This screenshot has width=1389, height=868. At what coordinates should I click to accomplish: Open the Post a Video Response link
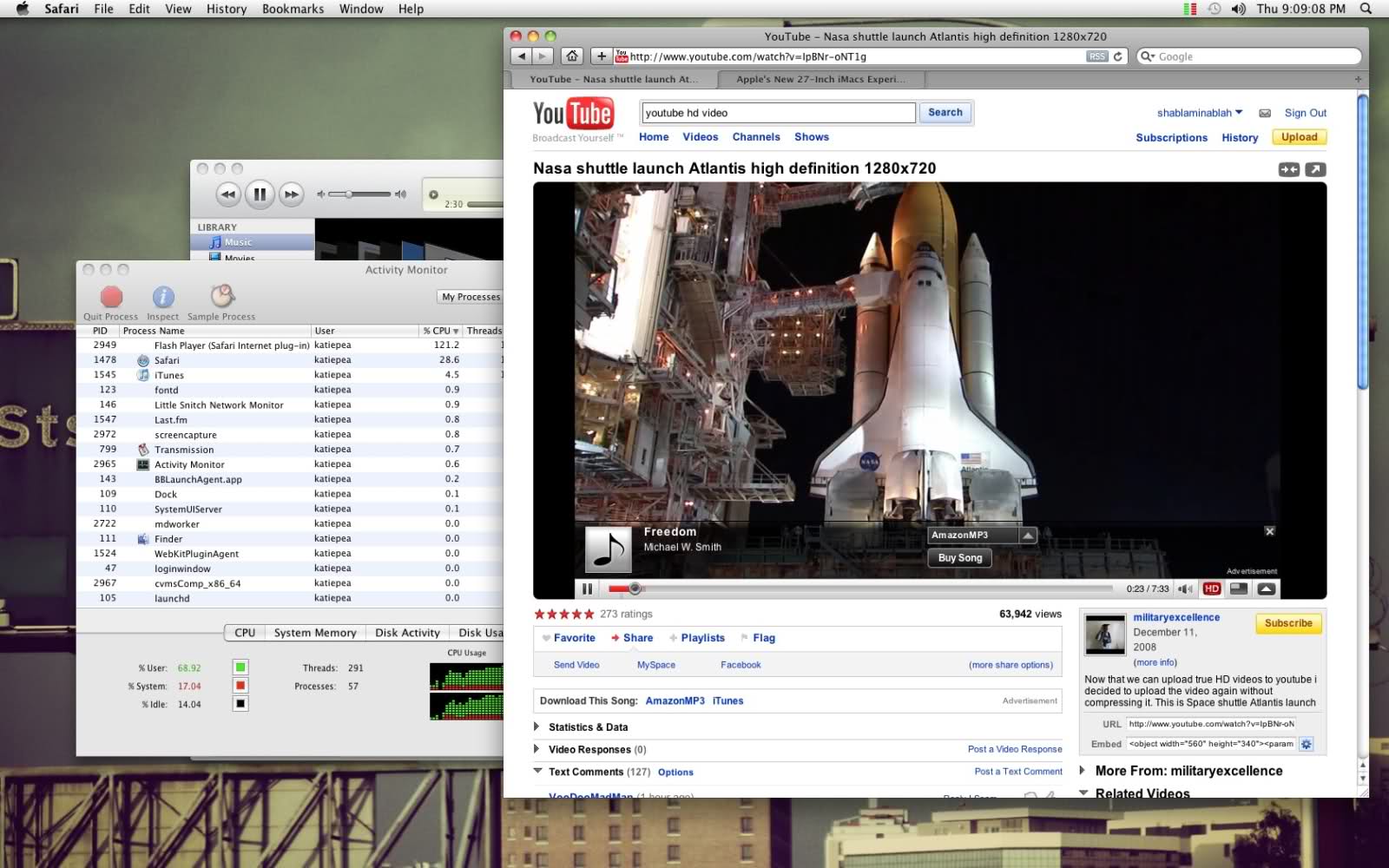click(1015, 749)
